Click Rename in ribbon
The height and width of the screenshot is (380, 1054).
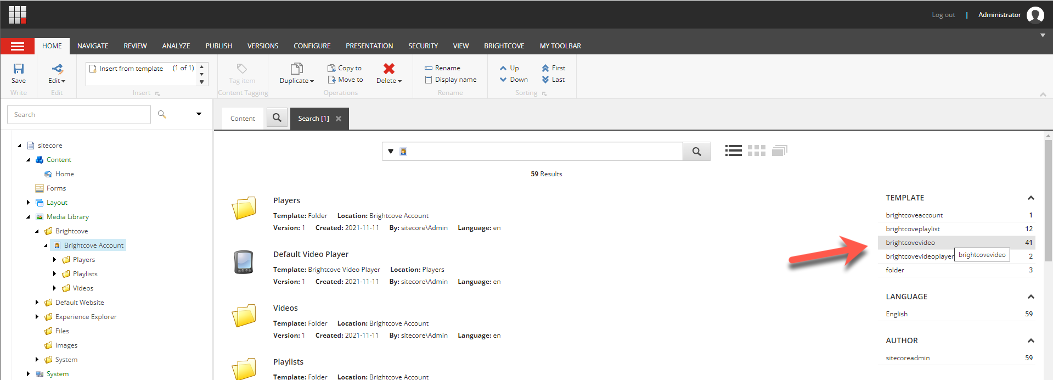point(443,68)
